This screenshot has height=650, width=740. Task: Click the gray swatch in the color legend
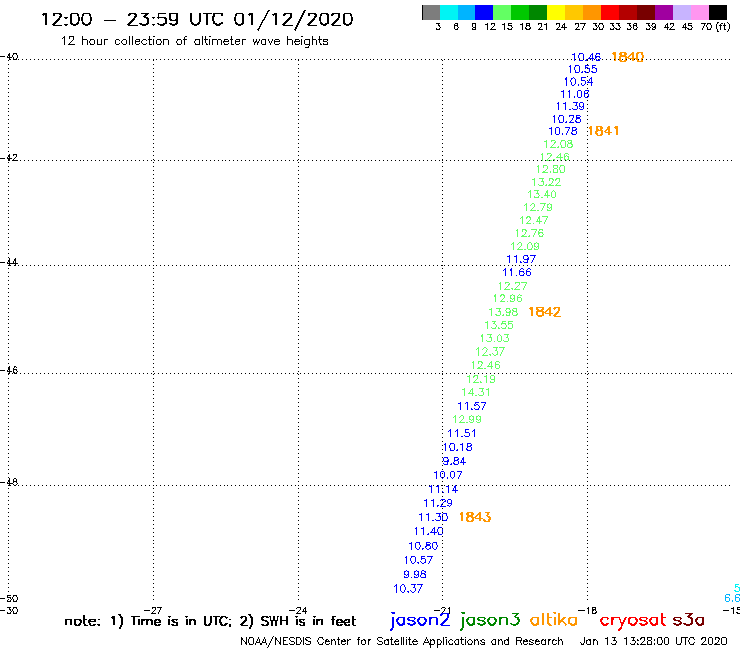[431, 12]
